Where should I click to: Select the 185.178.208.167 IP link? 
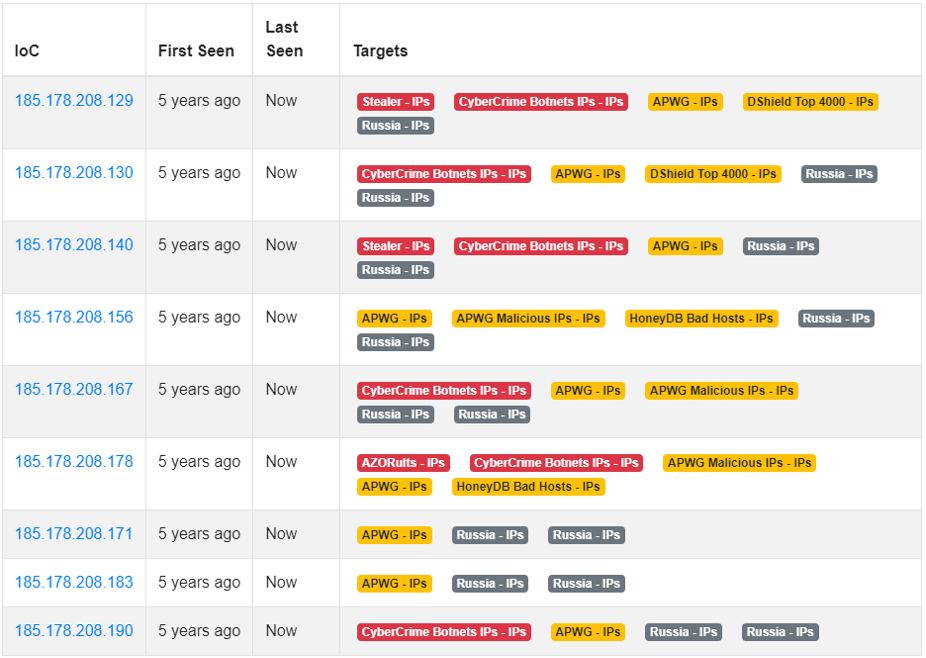pyautogui.click(x=74, y=389)
